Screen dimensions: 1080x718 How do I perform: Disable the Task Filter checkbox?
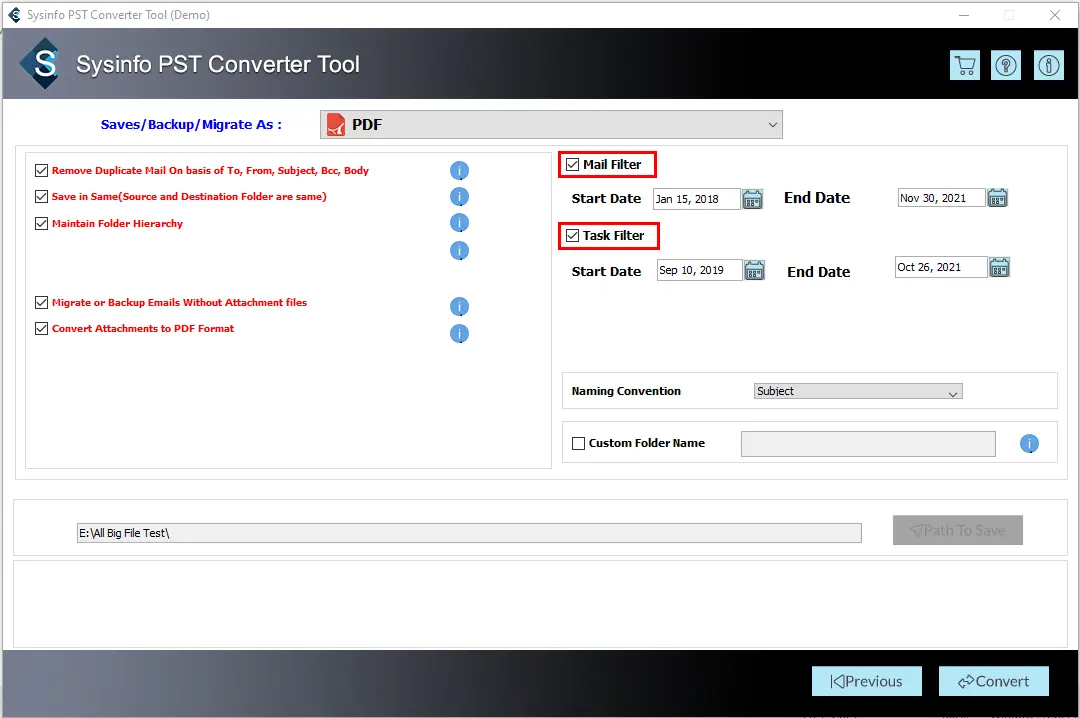(x=573, y=236)
